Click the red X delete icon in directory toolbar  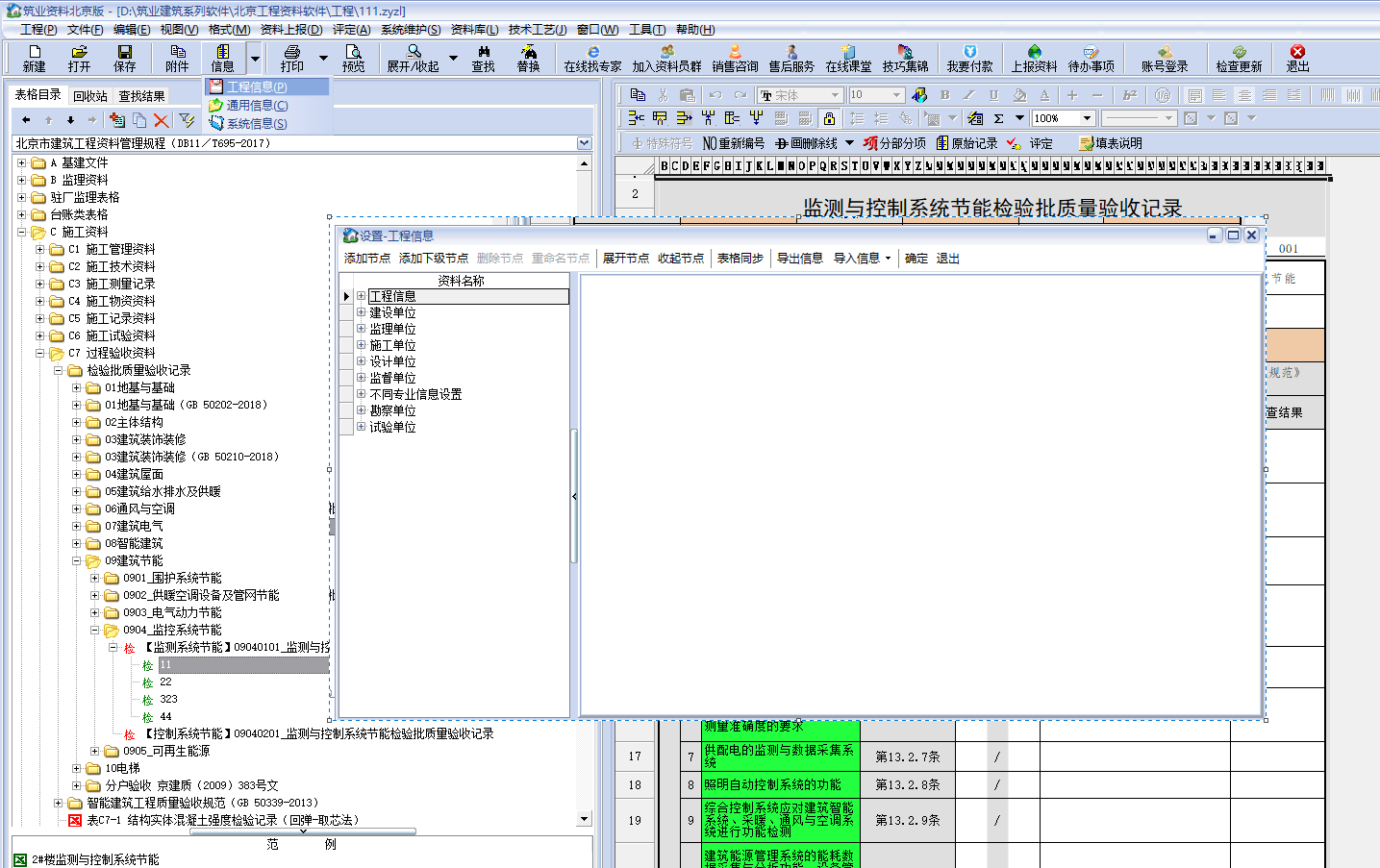[x=161, y=120]
